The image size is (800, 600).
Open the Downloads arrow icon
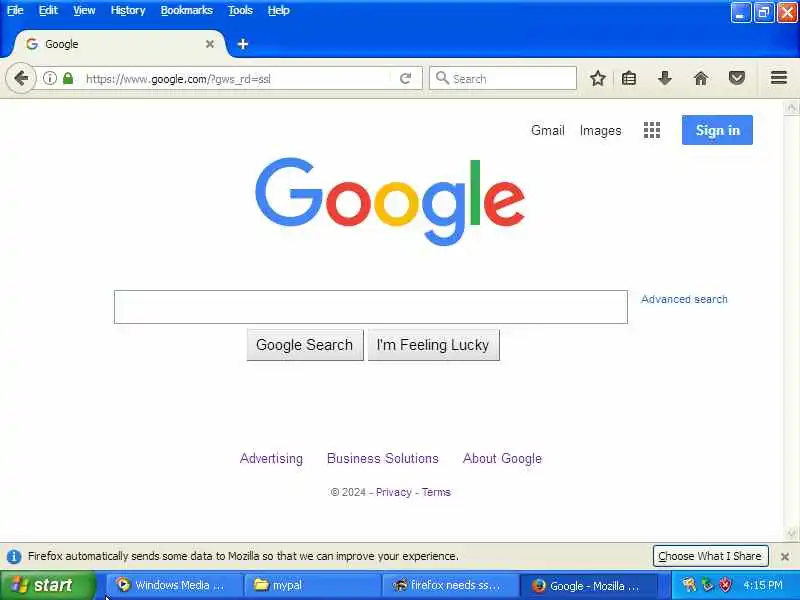click(664, 78)
